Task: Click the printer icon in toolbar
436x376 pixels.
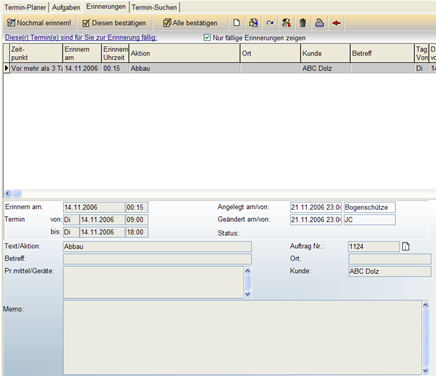Action: [319, 23]
